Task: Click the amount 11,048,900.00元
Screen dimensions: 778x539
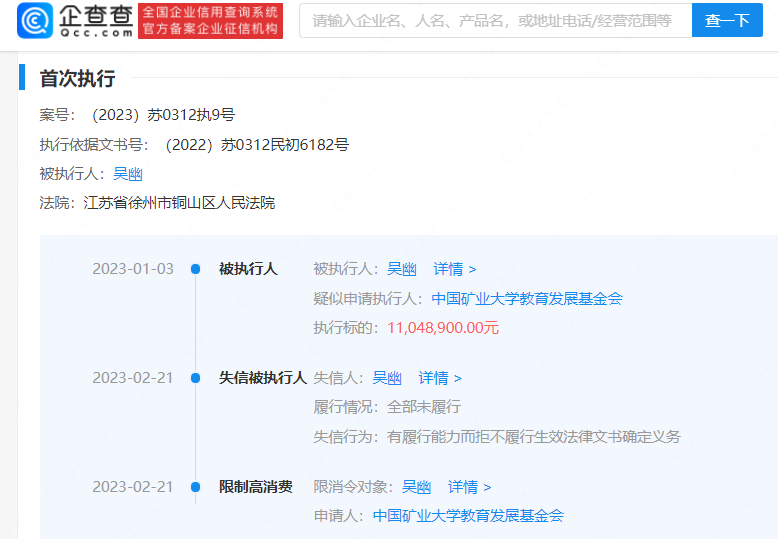Action: point(443,328)
